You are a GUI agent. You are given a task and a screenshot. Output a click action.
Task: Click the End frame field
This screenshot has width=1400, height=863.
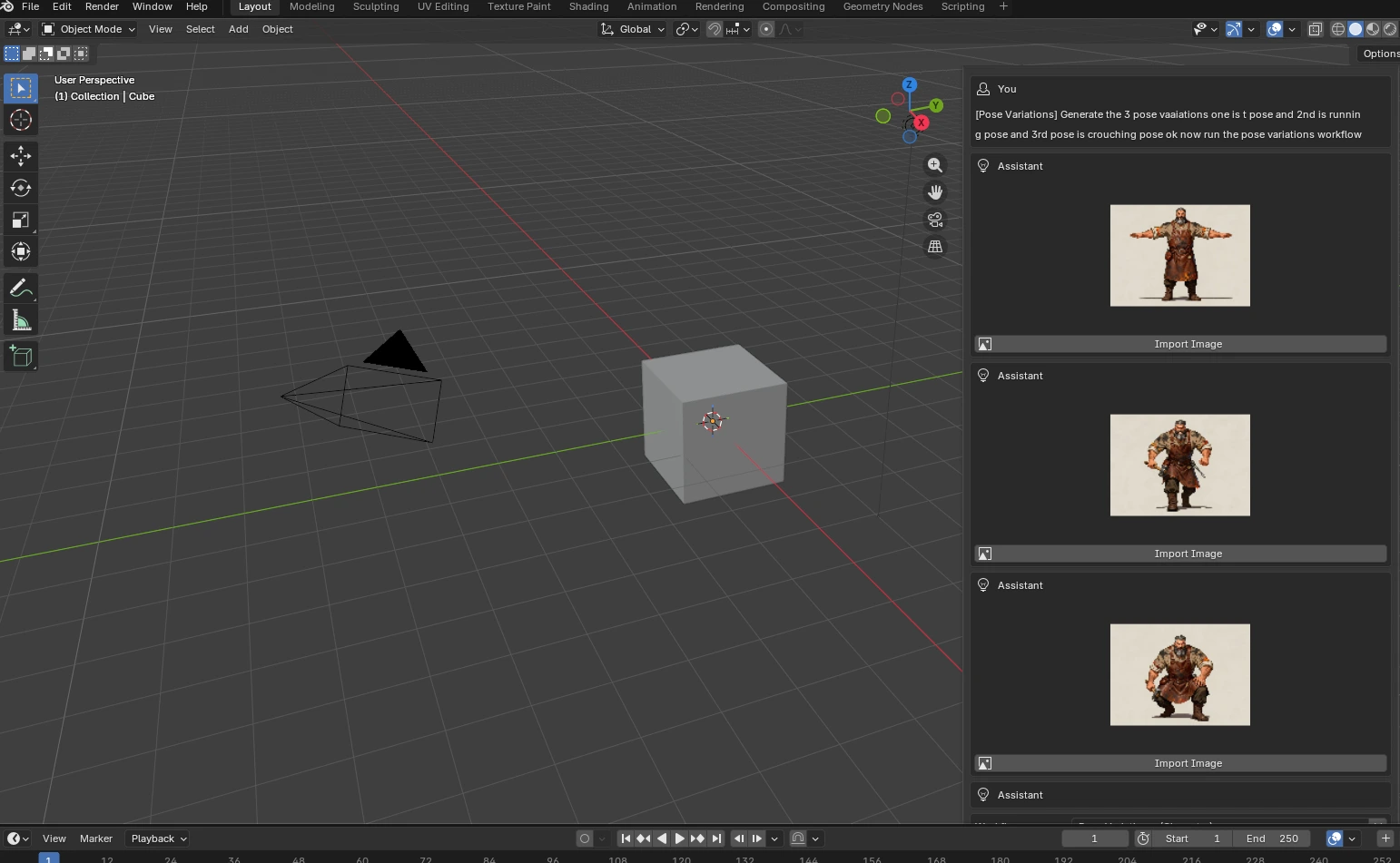pos(1271,838)
